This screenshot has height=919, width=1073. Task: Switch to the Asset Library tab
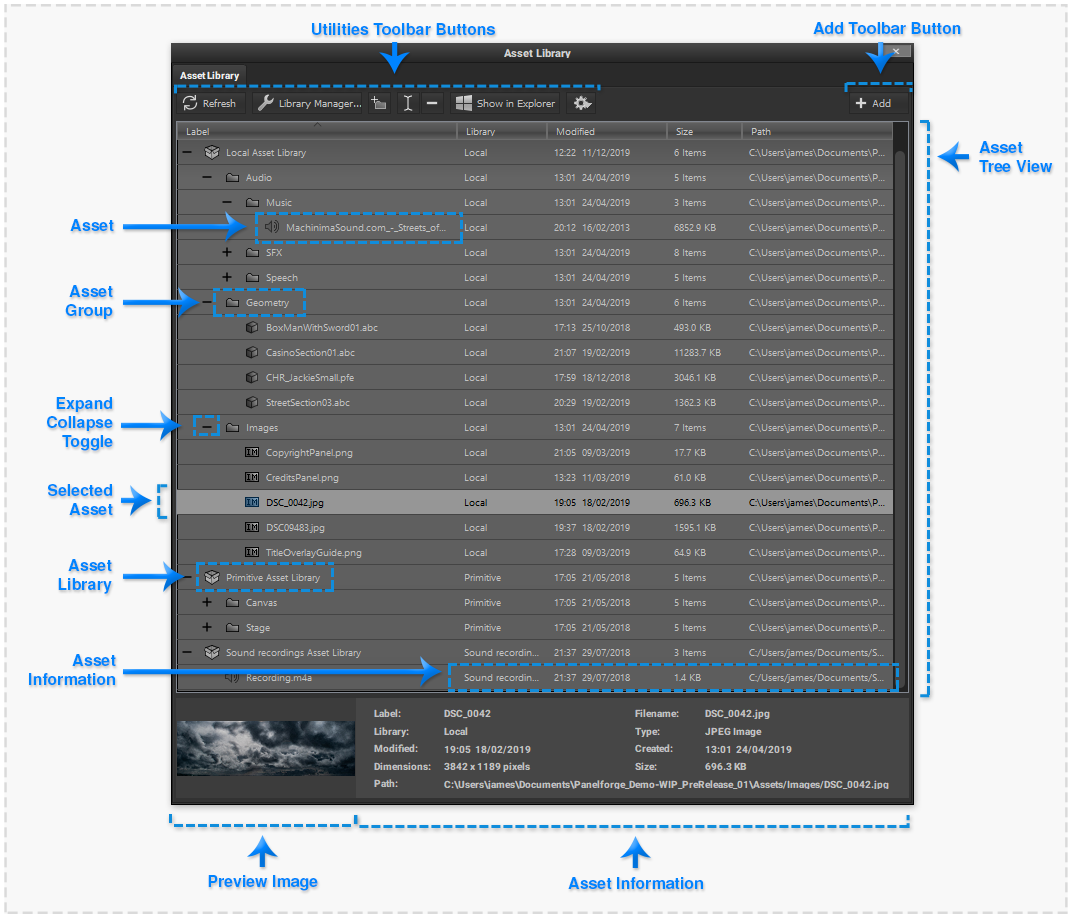[209, 76]
